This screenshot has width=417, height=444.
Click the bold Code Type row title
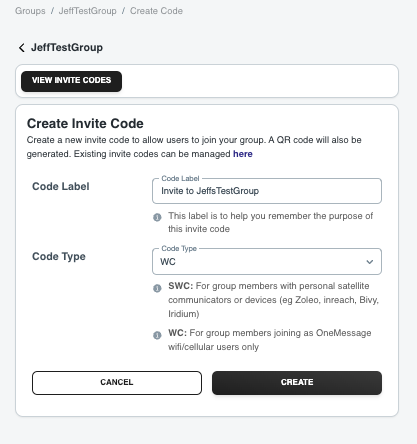[59, 257]
